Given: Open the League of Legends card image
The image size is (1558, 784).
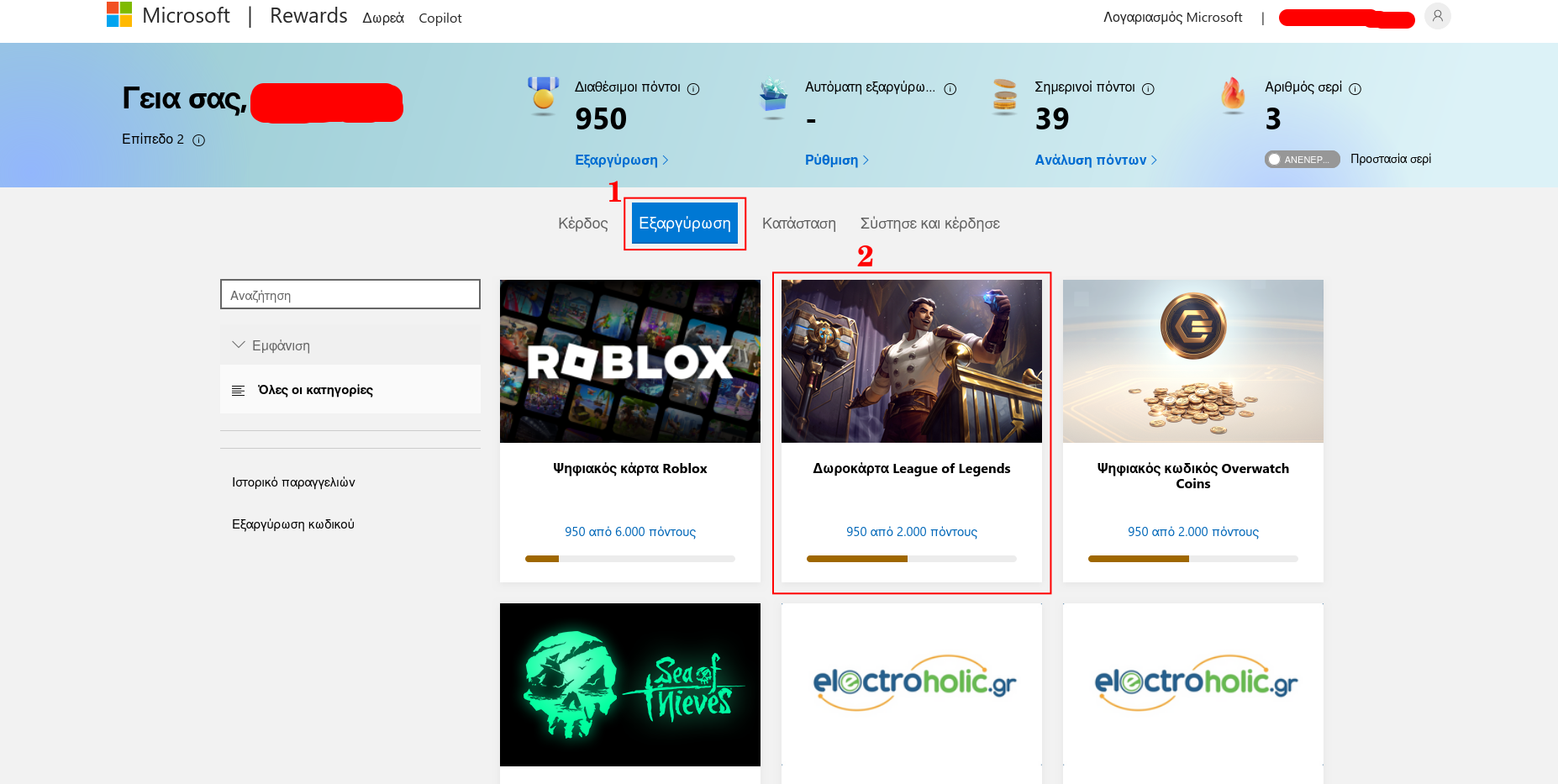Looking at the screenshot, I should (x=912, y=361).
